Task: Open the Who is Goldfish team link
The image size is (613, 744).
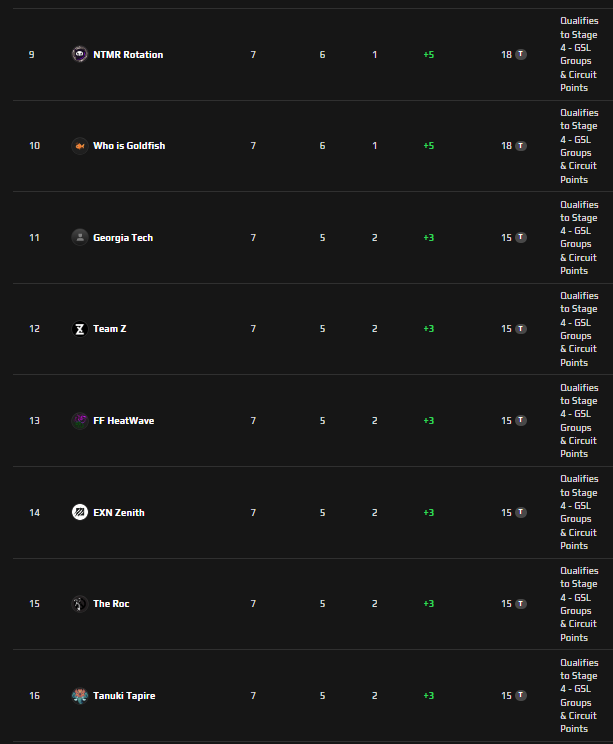Action: coord(129,146)
